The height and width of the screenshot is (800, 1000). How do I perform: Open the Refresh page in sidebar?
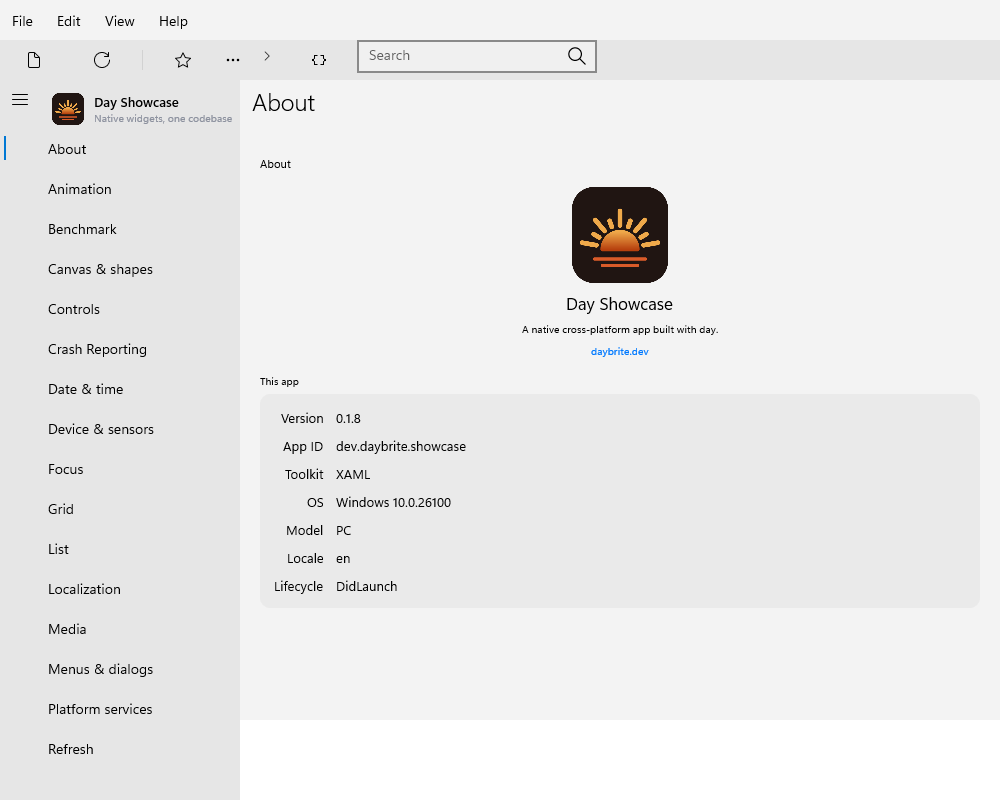point(120,749)
